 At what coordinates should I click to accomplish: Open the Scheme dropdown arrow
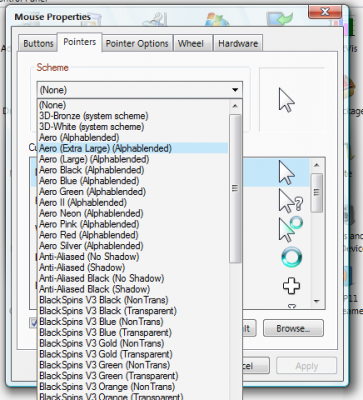pyautogui.click(x=235, y=90)
